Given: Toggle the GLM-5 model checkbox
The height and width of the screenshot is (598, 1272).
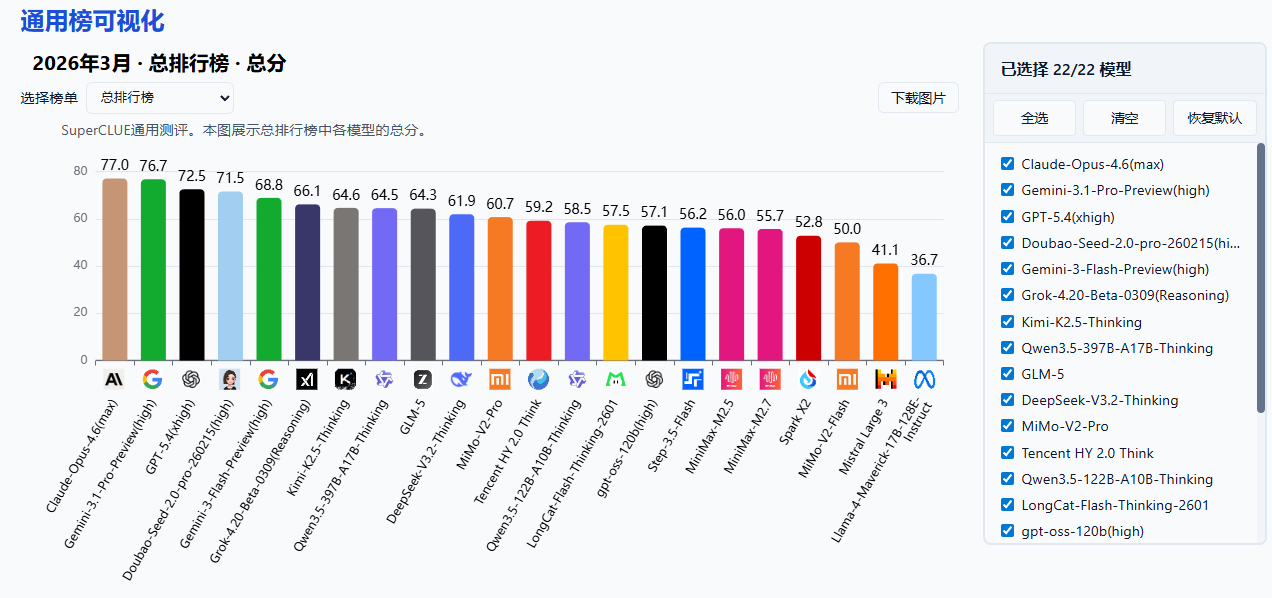Looking at the screenshot, I should 1008,374.
